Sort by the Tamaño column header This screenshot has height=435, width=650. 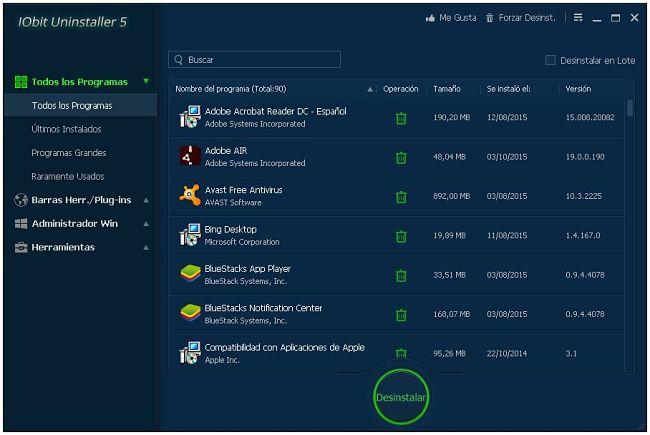click(x=447, y=89)
